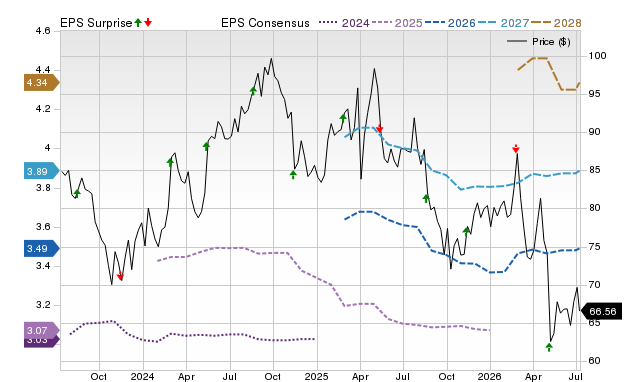This screenshot has width=640, height=382.
Task: Select the 4.2 label on the left axis
Action: 43,109
